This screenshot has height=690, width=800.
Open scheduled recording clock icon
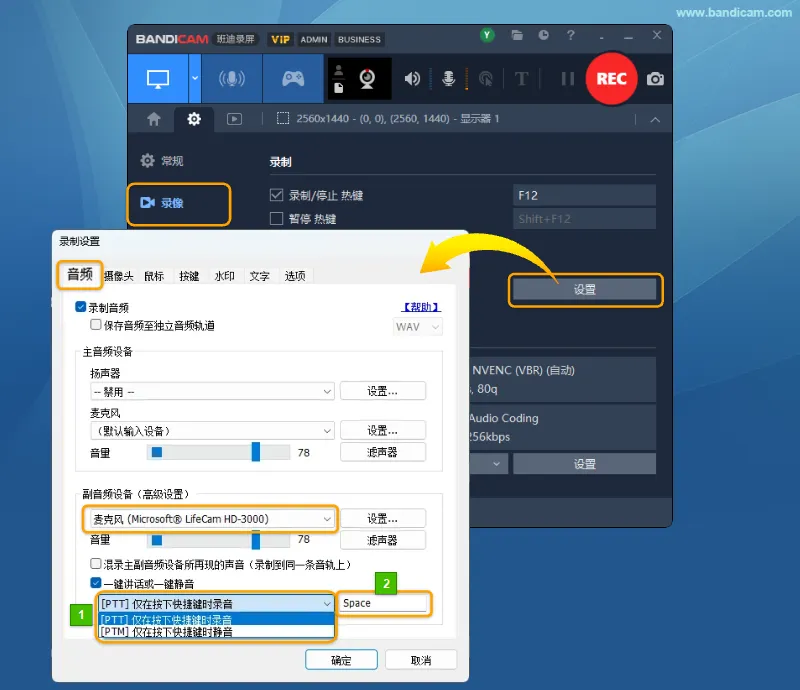point(543,35)
